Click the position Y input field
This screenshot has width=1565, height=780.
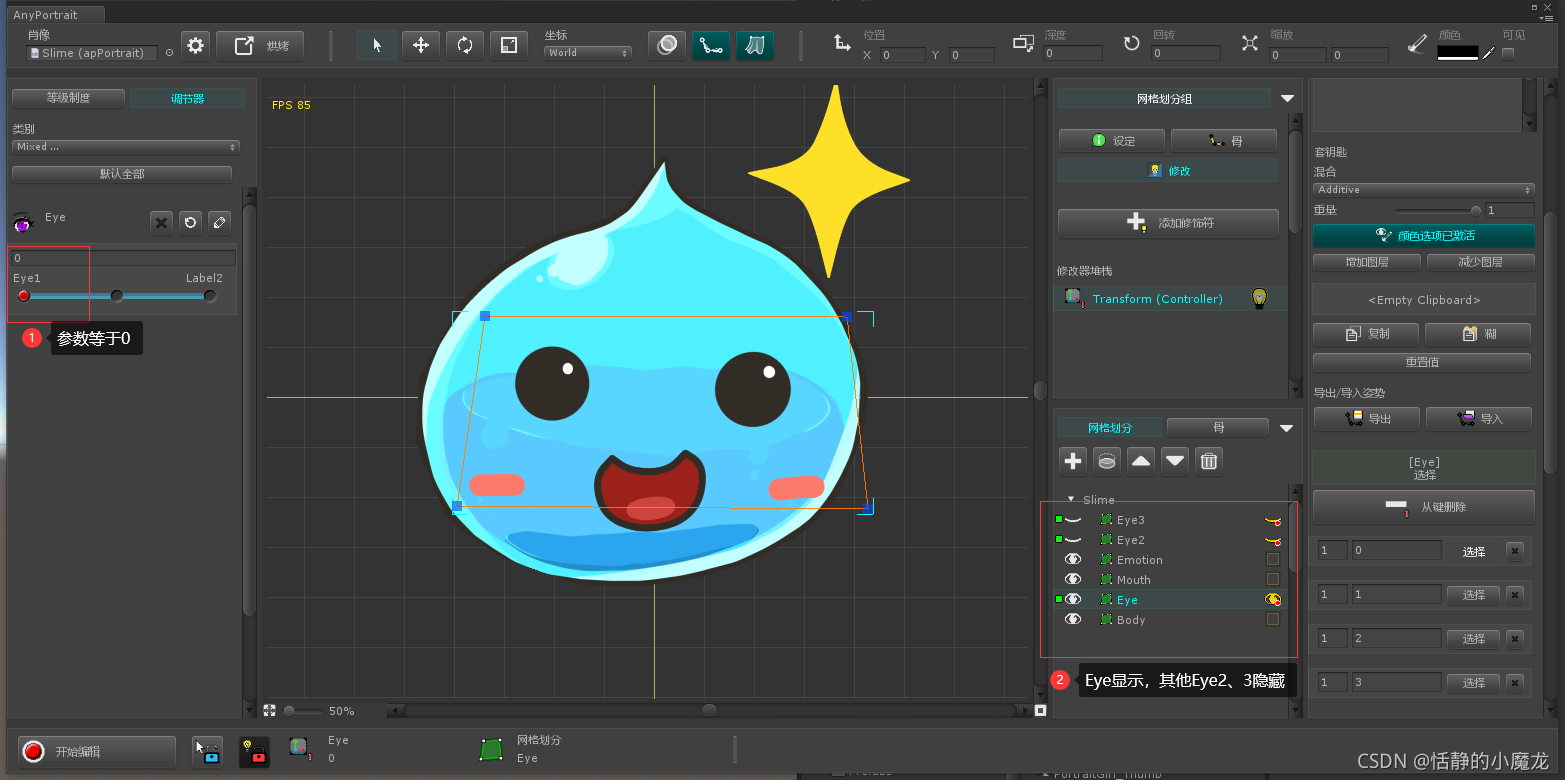pos(972,55)
